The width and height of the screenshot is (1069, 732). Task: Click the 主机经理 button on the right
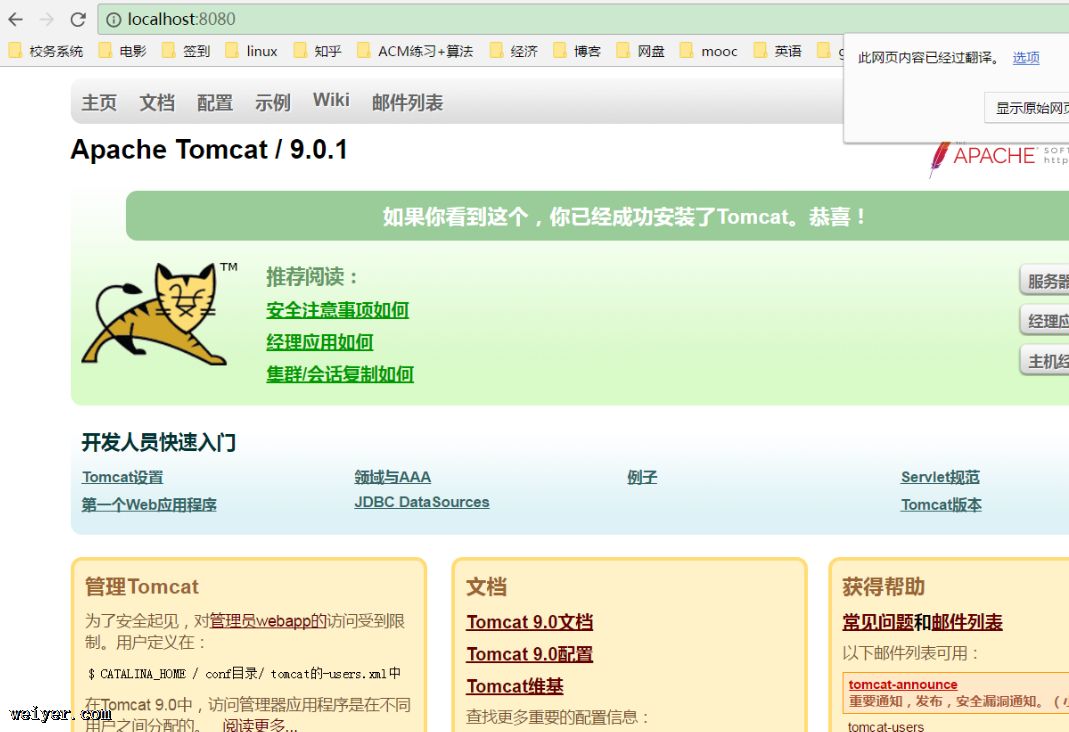coord(1045,361)
